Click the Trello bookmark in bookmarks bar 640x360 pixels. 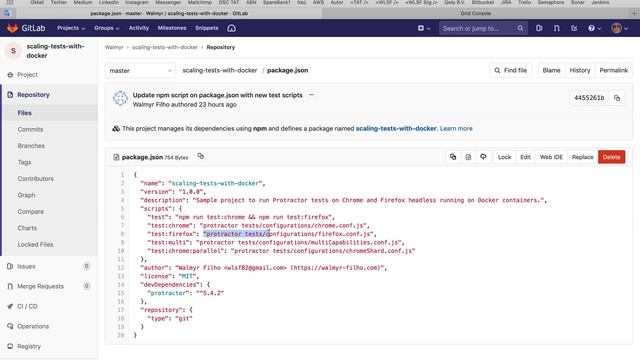(524, 2)
